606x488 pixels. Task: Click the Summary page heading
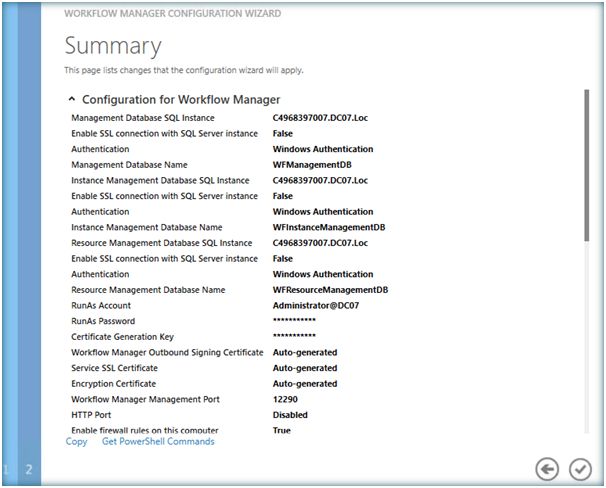[112, 45]
